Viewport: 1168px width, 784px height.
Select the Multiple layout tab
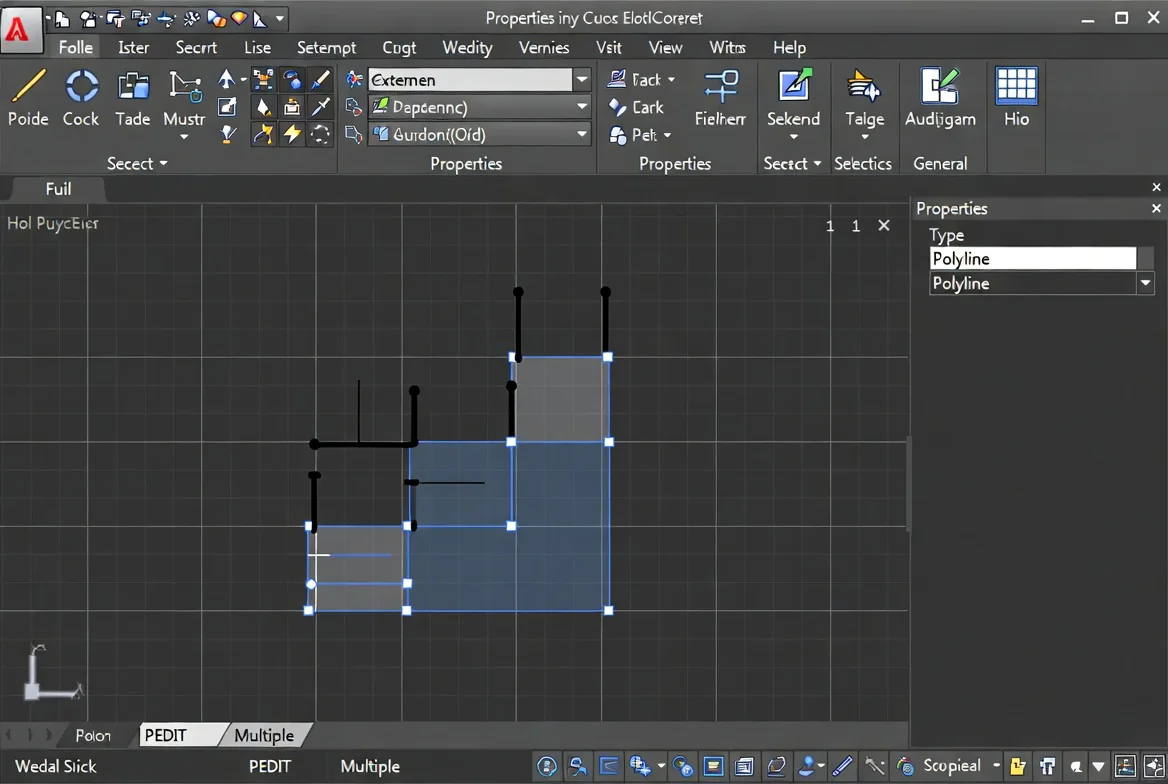(265, 736)
